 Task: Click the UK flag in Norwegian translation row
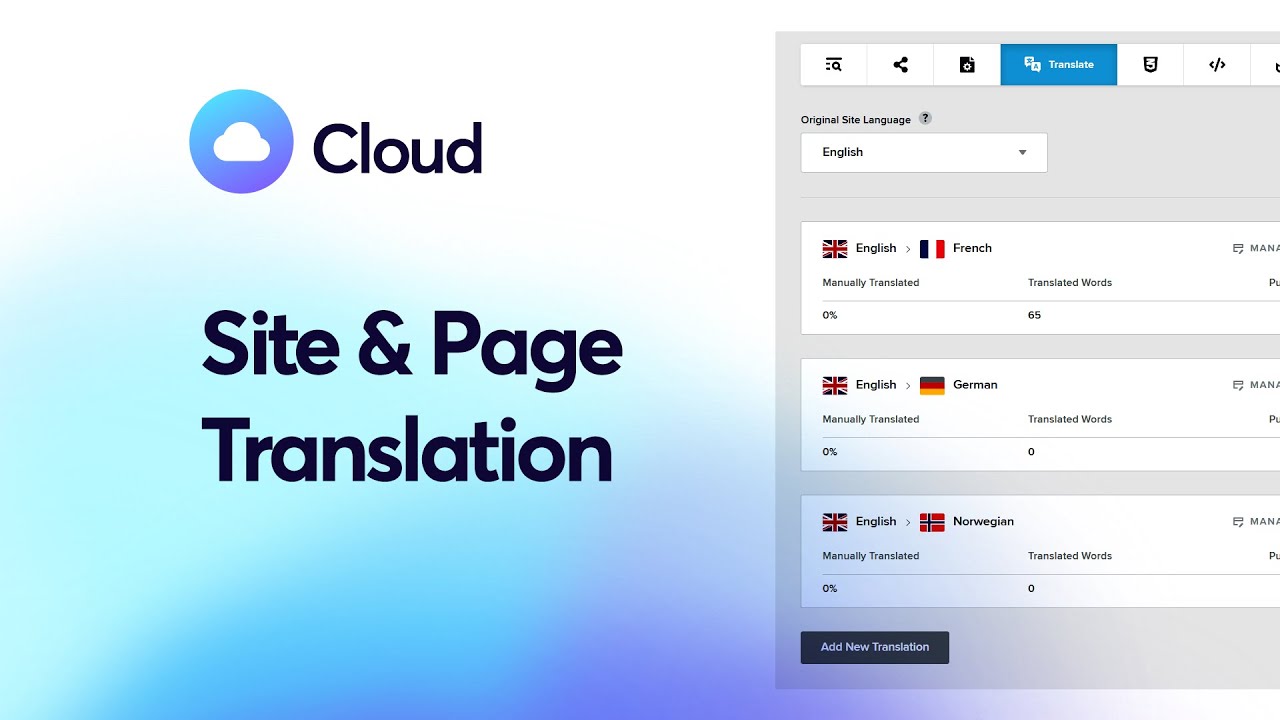pos(835,522)
